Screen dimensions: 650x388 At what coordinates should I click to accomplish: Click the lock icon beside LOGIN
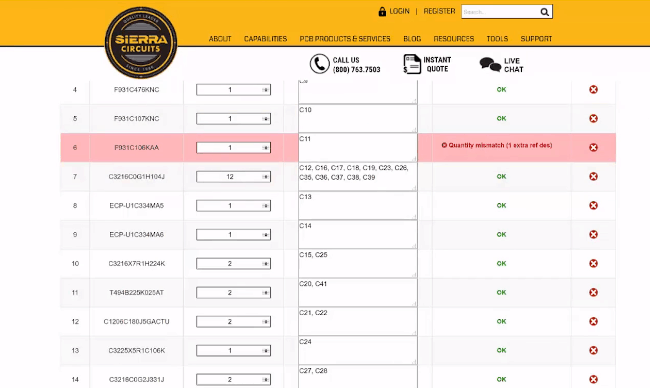(382, 12)
